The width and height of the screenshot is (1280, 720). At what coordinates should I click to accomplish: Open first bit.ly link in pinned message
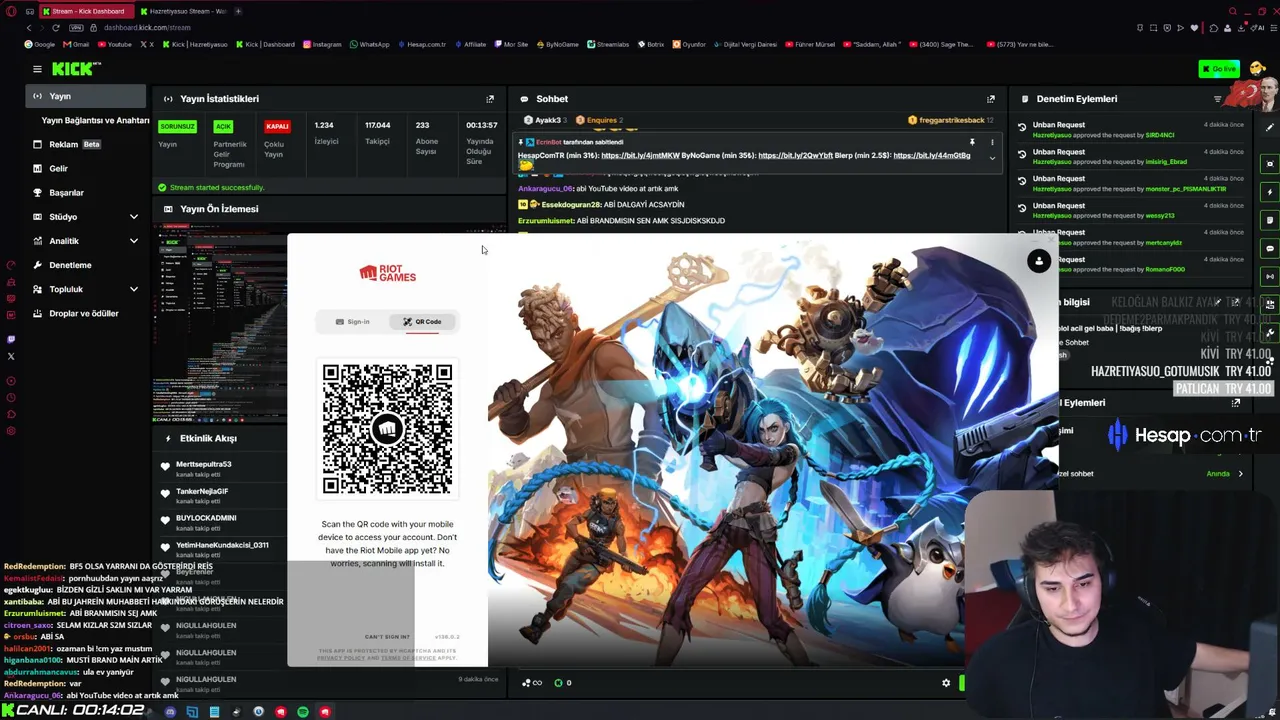(640, 156)
